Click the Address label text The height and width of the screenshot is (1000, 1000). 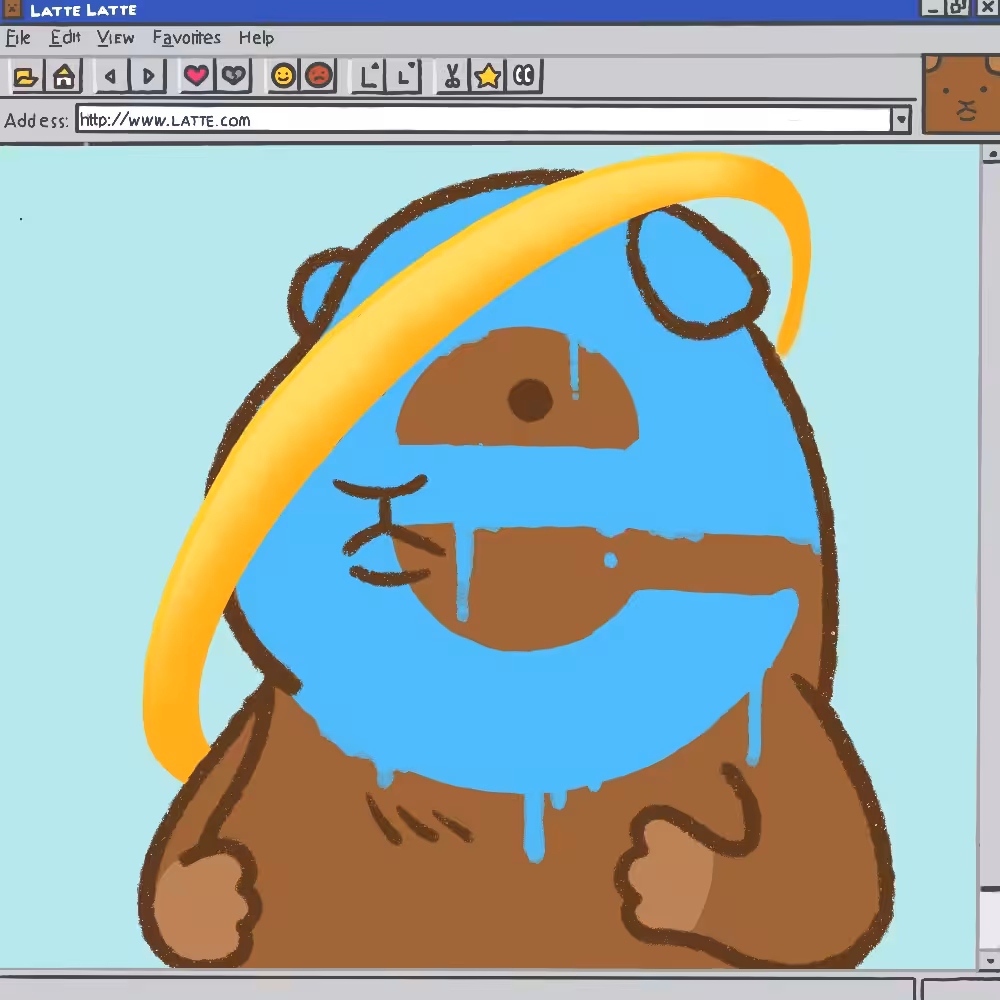click(x=36, y=121)
